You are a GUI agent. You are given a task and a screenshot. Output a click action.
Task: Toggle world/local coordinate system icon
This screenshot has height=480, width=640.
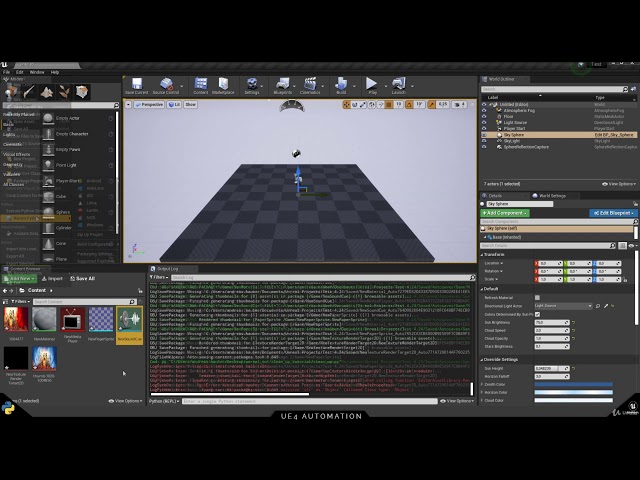click(372, 105)
